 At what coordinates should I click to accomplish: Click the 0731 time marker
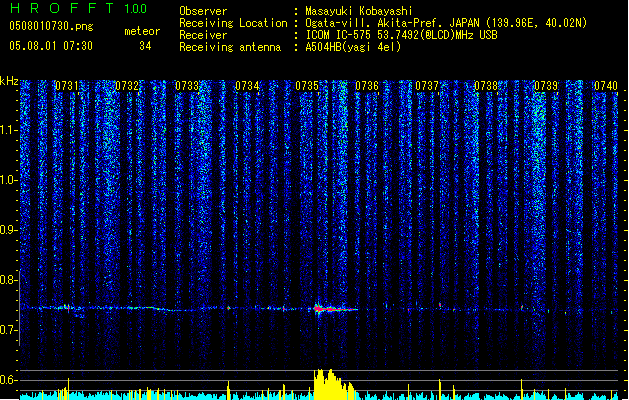point(67,86)
